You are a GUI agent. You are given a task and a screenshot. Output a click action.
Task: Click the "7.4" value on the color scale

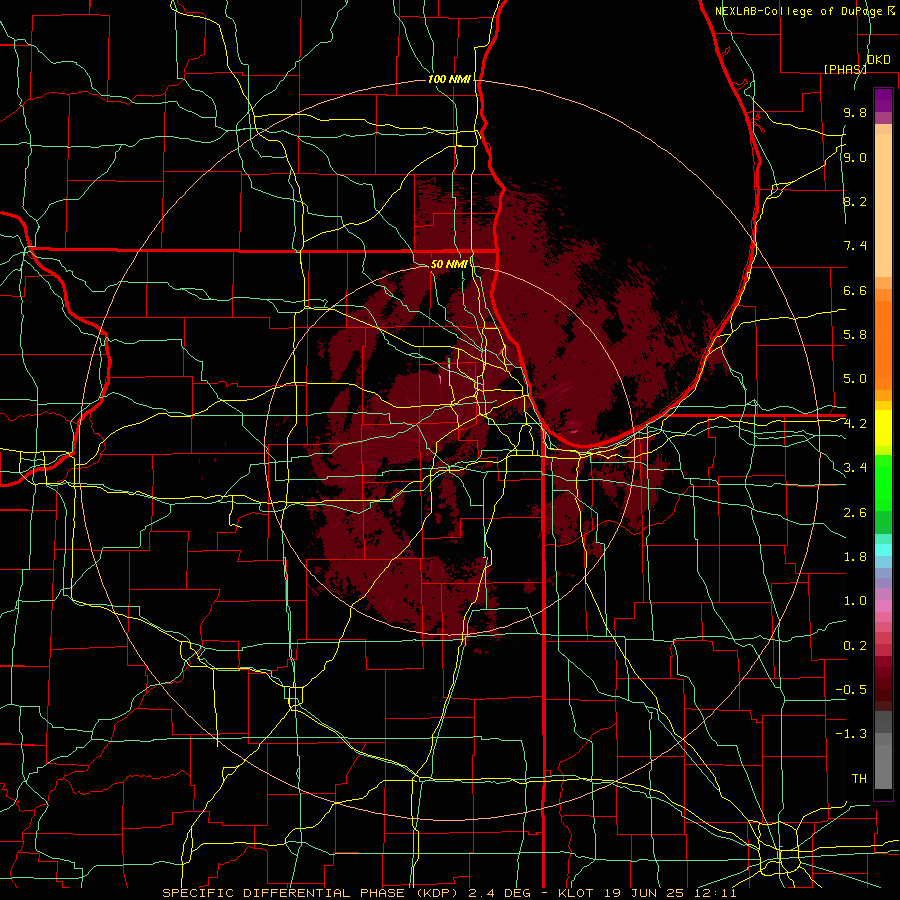click(855, 246)
